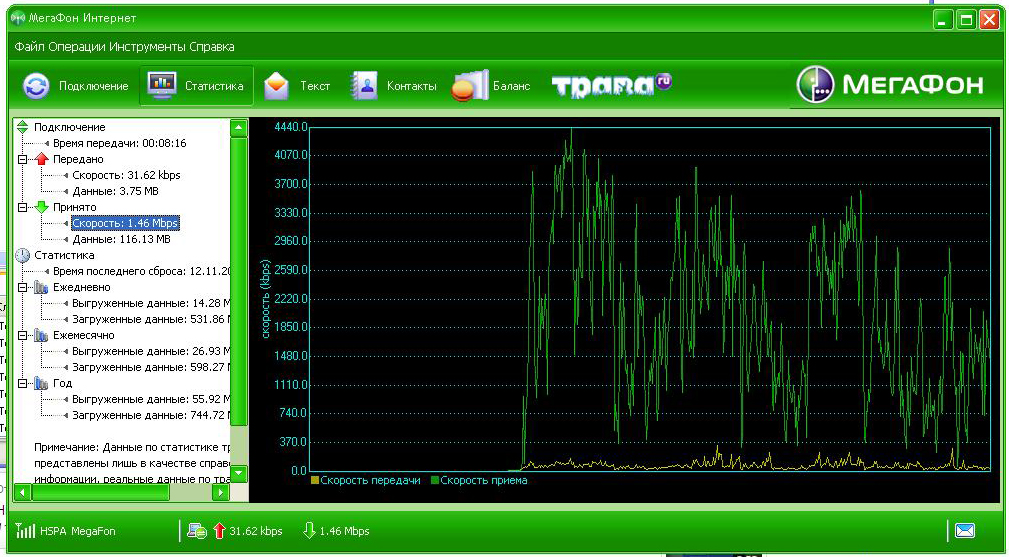Select Загруженные данные: 531.86 row
Viewport: 1009px width, 557px height.
click(151, 319)
